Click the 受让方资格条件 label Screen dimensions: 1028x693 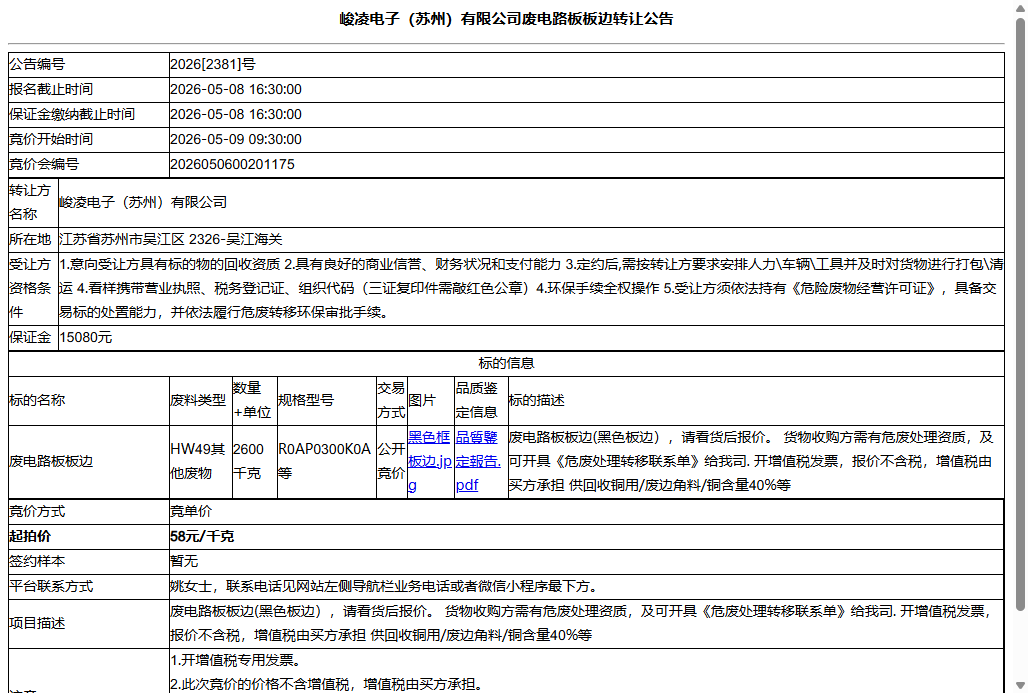(30, 288)
